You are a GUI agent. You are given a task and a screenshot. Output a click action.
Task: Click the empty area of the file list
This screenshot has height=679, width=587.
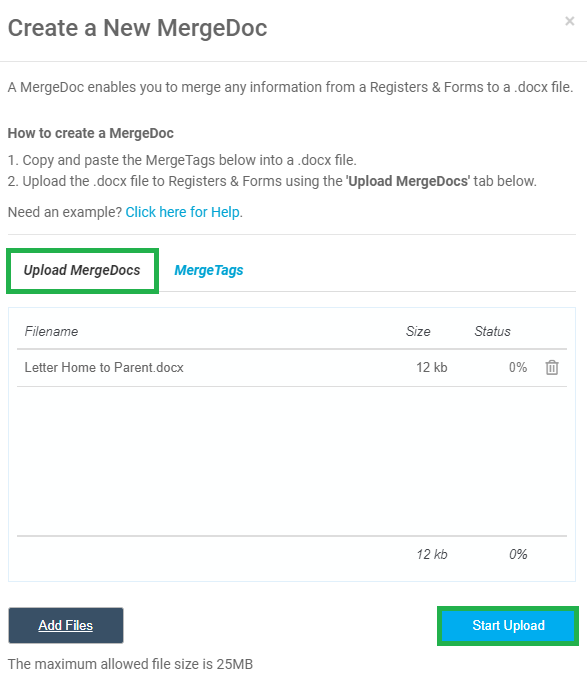292,461
